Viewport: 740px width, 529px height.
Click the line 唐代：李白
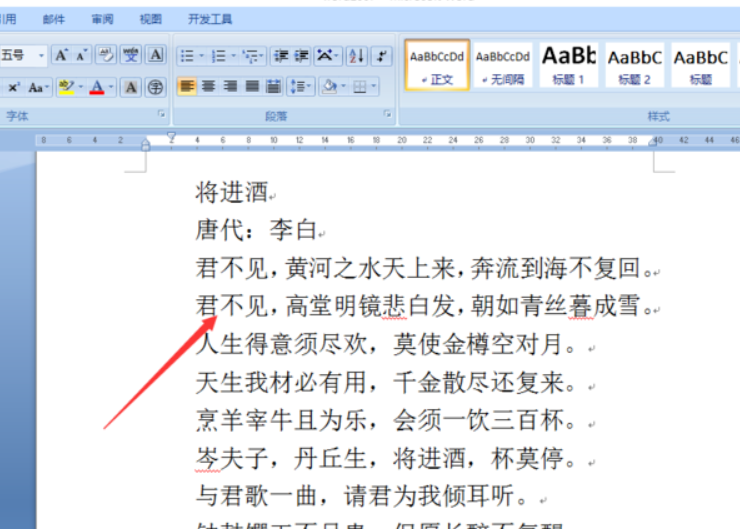[x=256, y=230]
